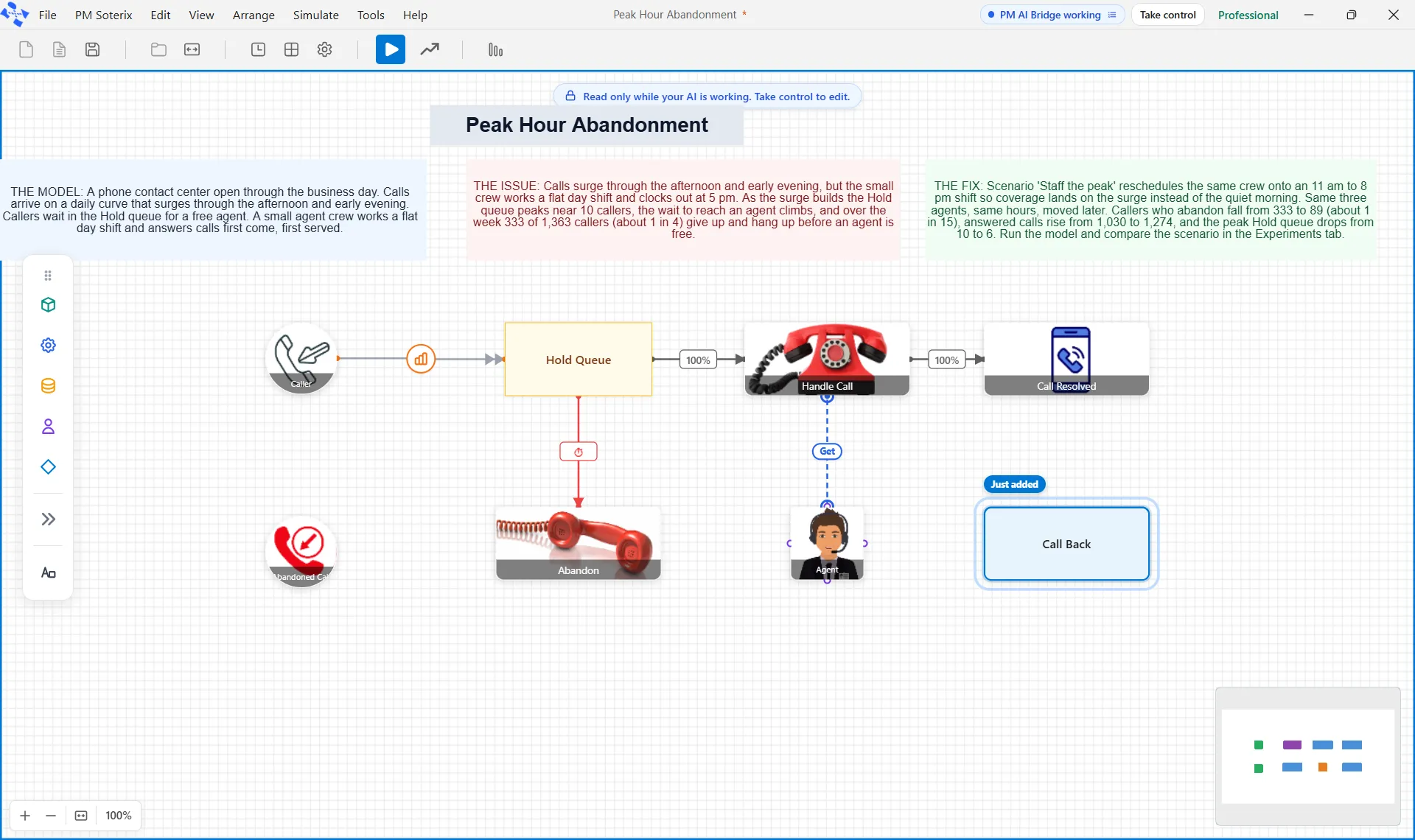Viewport: 1415px width, 840px height.
Task: Select the purple person resource palette icon
Action: tap(48, 427)
